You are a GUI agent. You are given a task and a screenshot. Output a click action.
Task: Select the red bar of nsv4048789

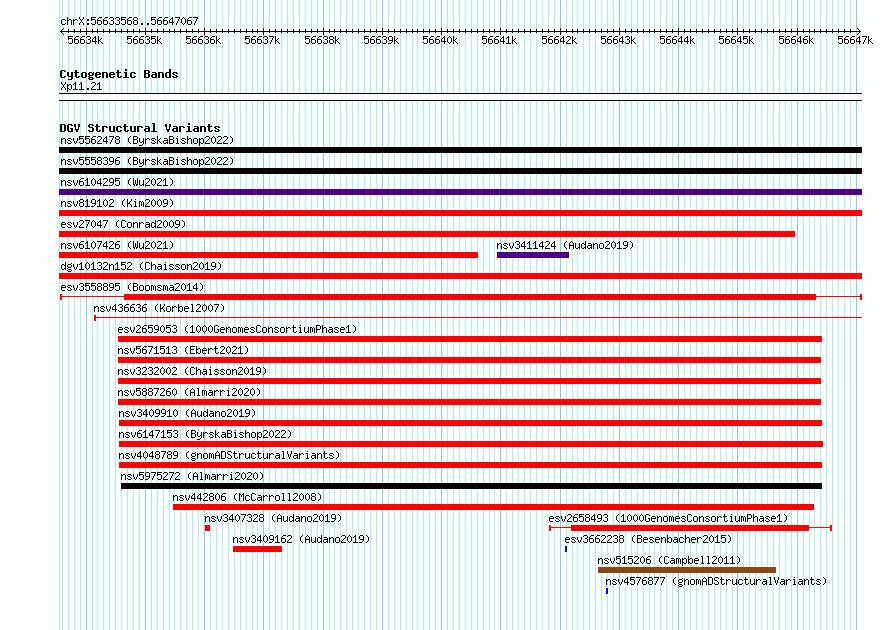[x=470, y=465]
